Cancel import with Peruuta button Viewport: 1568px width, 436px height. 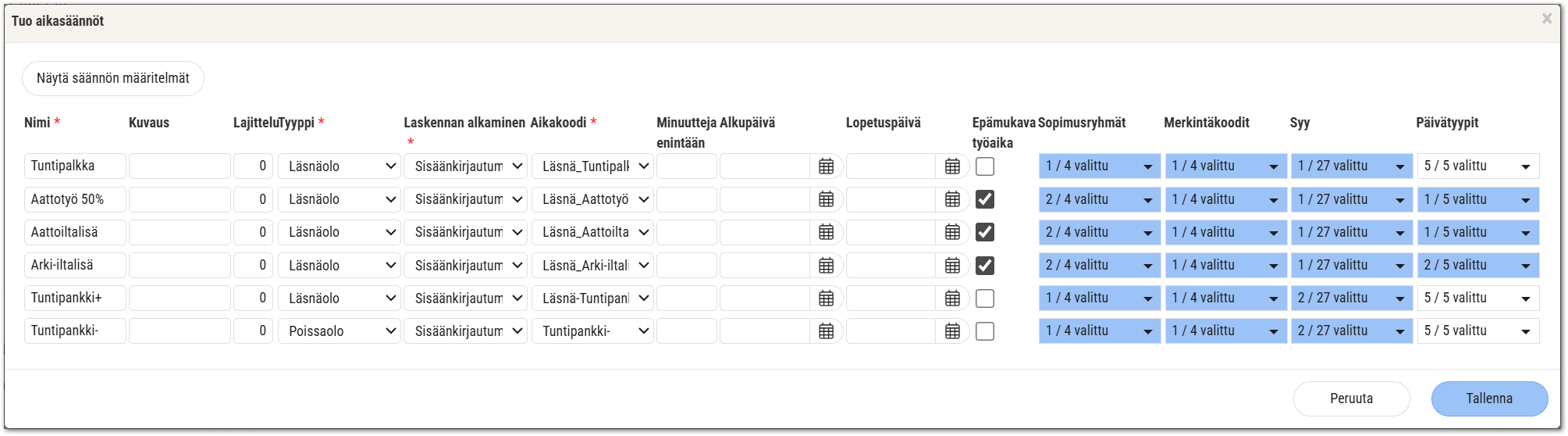[1351, 398]
